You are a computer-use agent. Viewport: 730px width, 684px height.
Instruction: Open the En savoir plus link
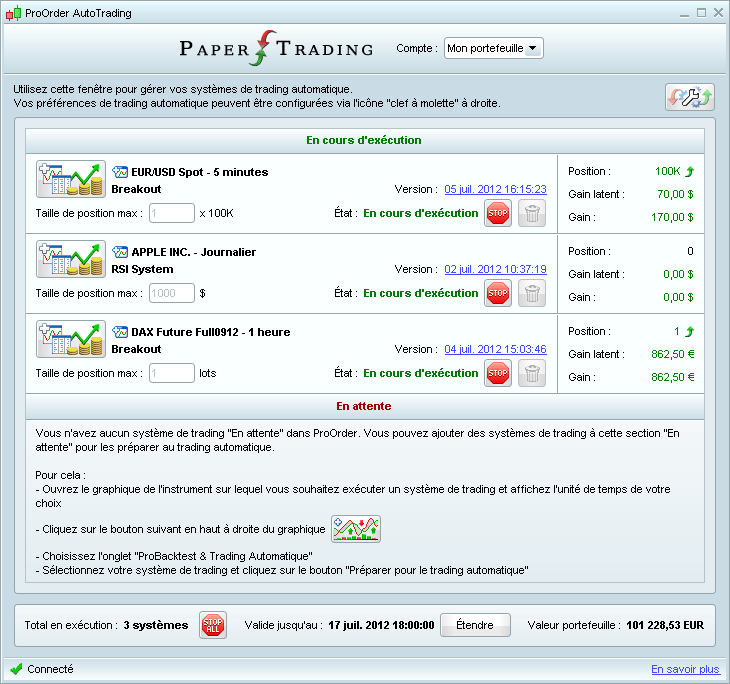[x=685, y=669]
